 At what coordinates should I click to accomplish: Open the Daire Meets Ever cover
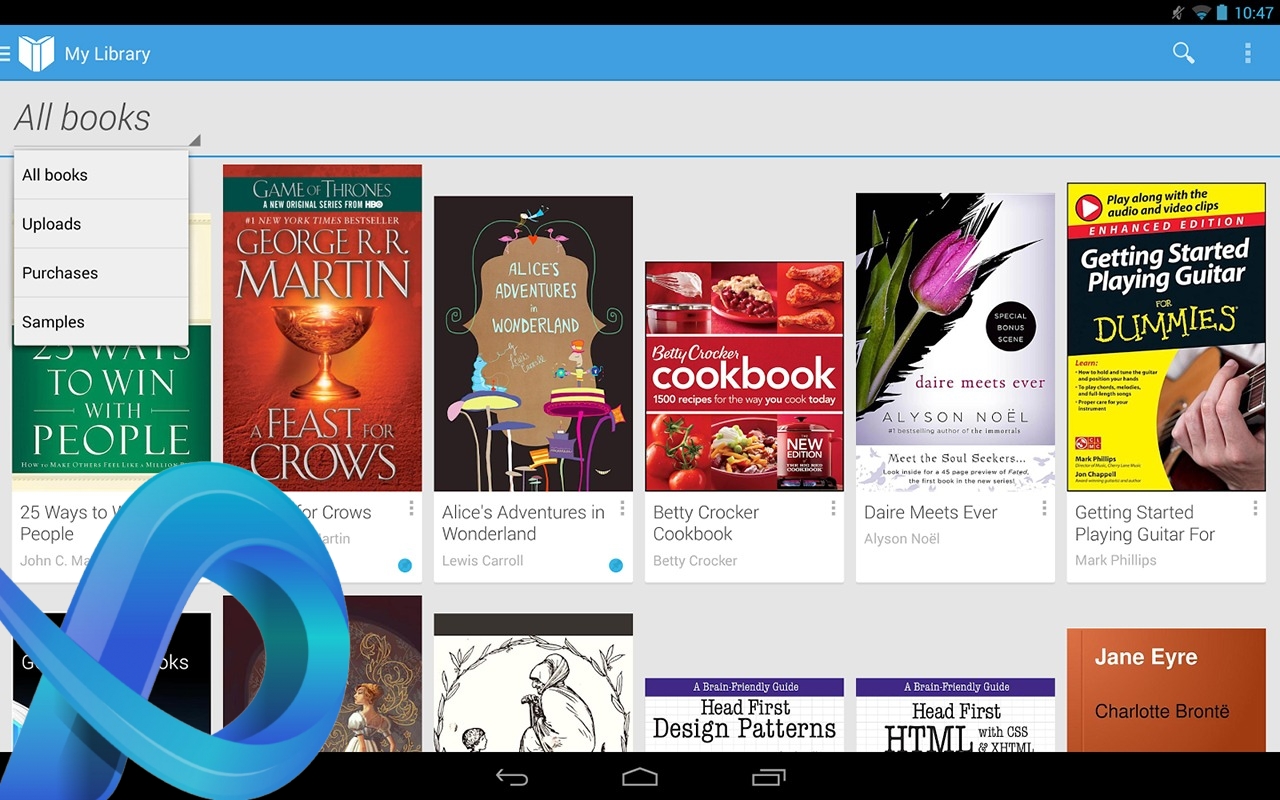coord(955,342)
